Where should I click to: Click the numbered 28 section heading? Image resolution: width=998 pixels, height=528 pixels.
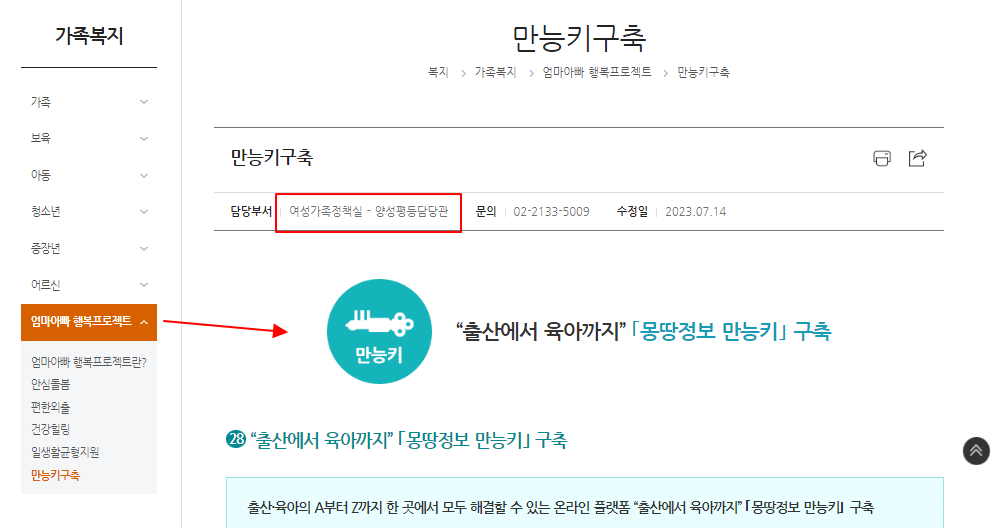point(397,440)
